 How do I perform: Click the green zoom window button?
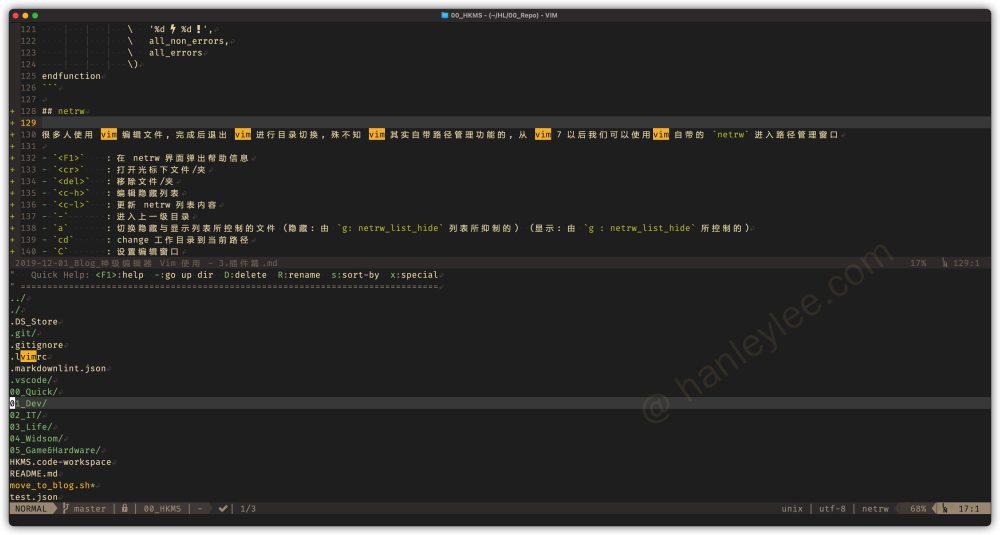[35, 15]
